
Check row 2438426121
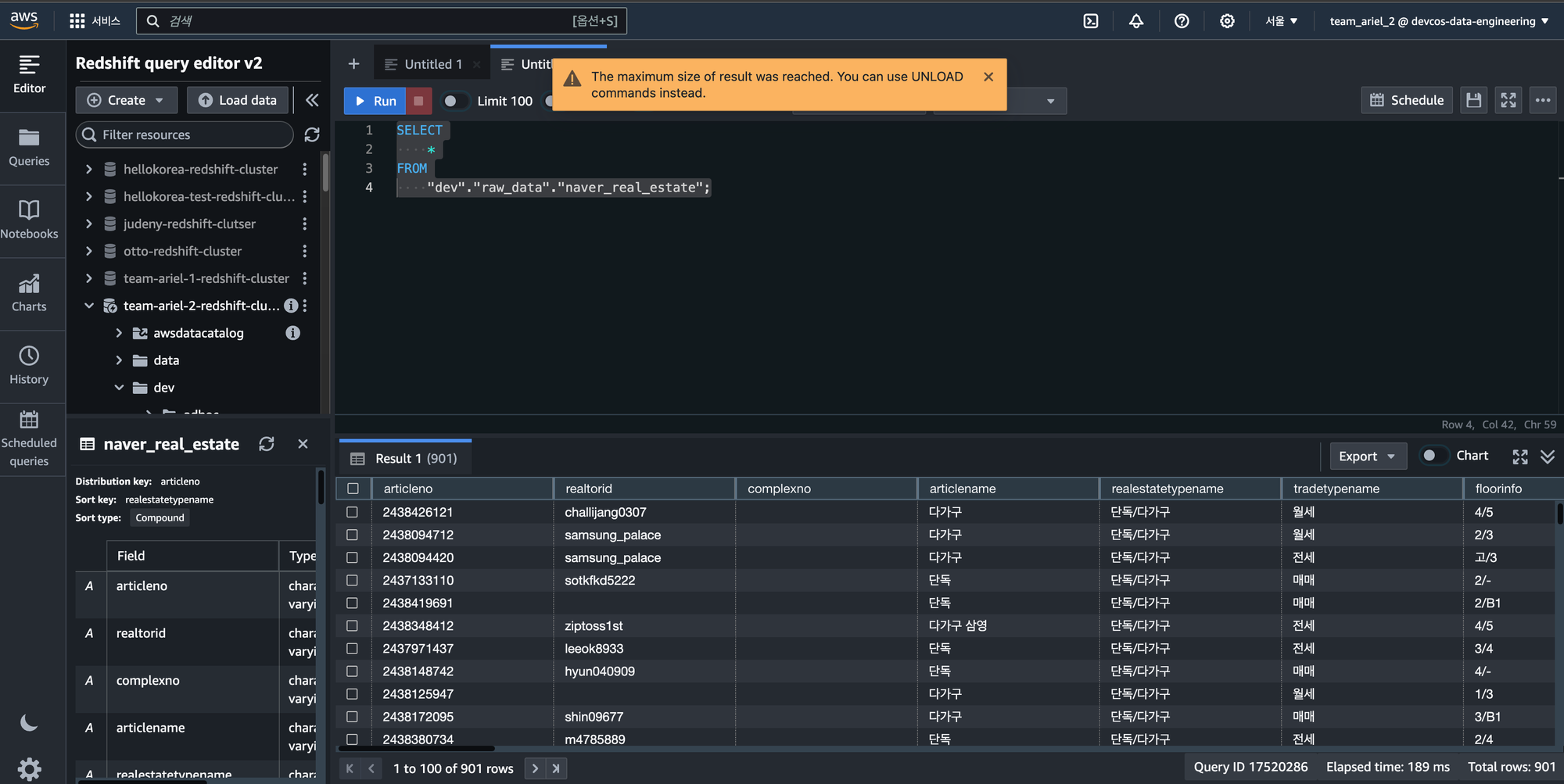click(353, 512)
